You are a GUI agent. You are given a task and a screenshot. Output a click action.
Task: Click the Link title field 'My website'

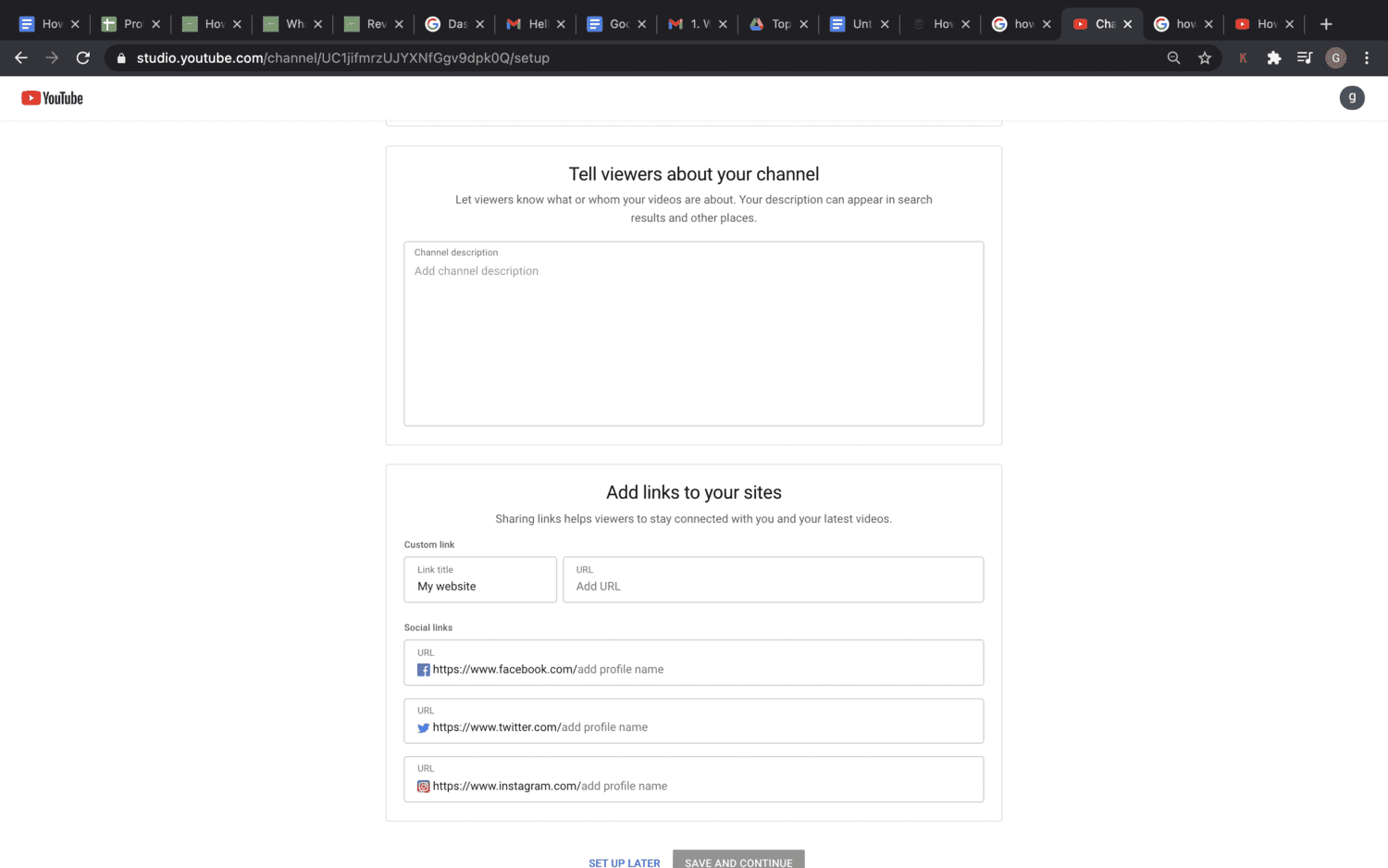click(480, 579)
